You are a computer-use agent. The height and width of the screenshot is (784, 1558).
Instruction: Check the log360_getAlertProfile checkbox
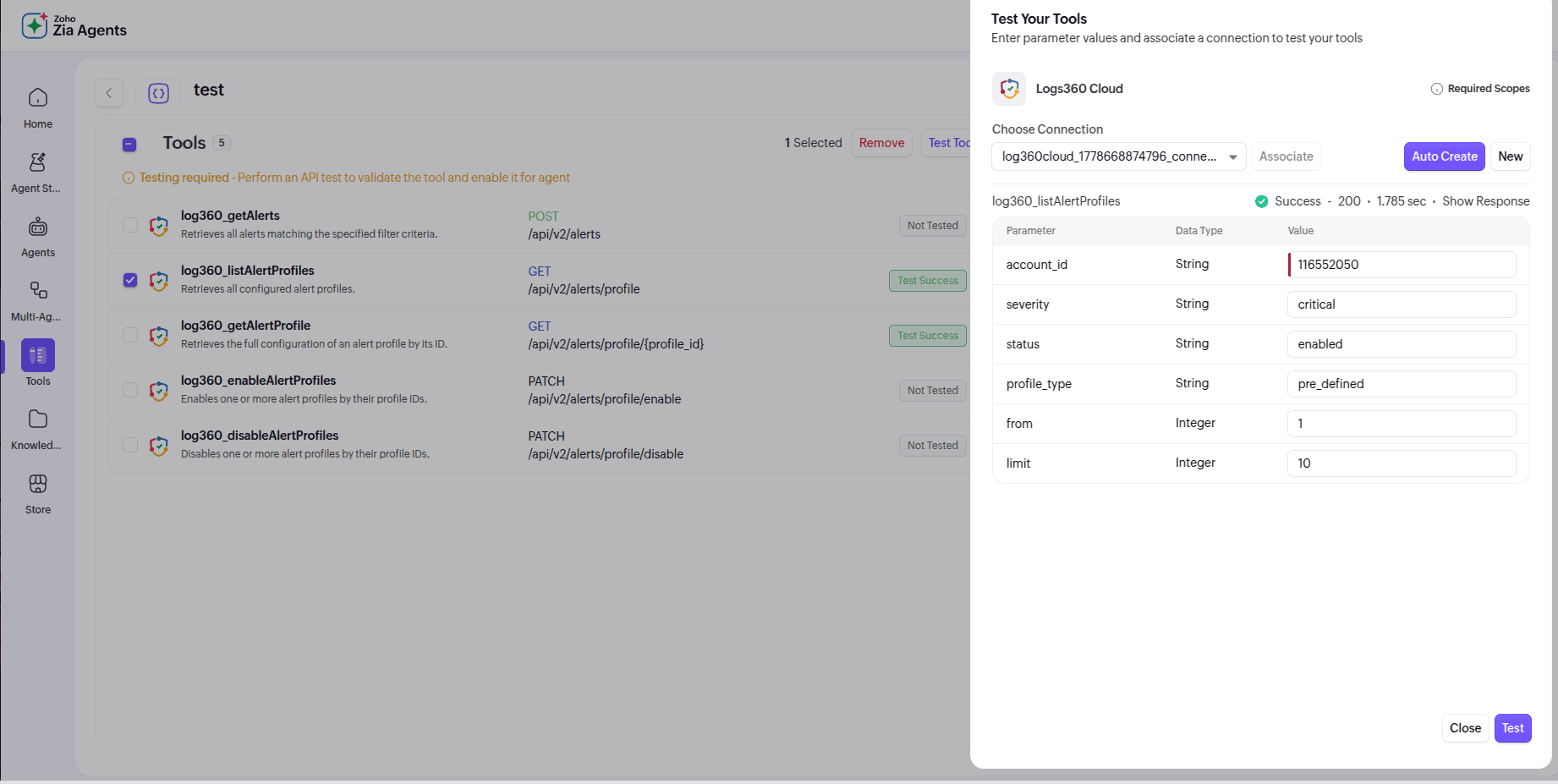click(130, 335)
